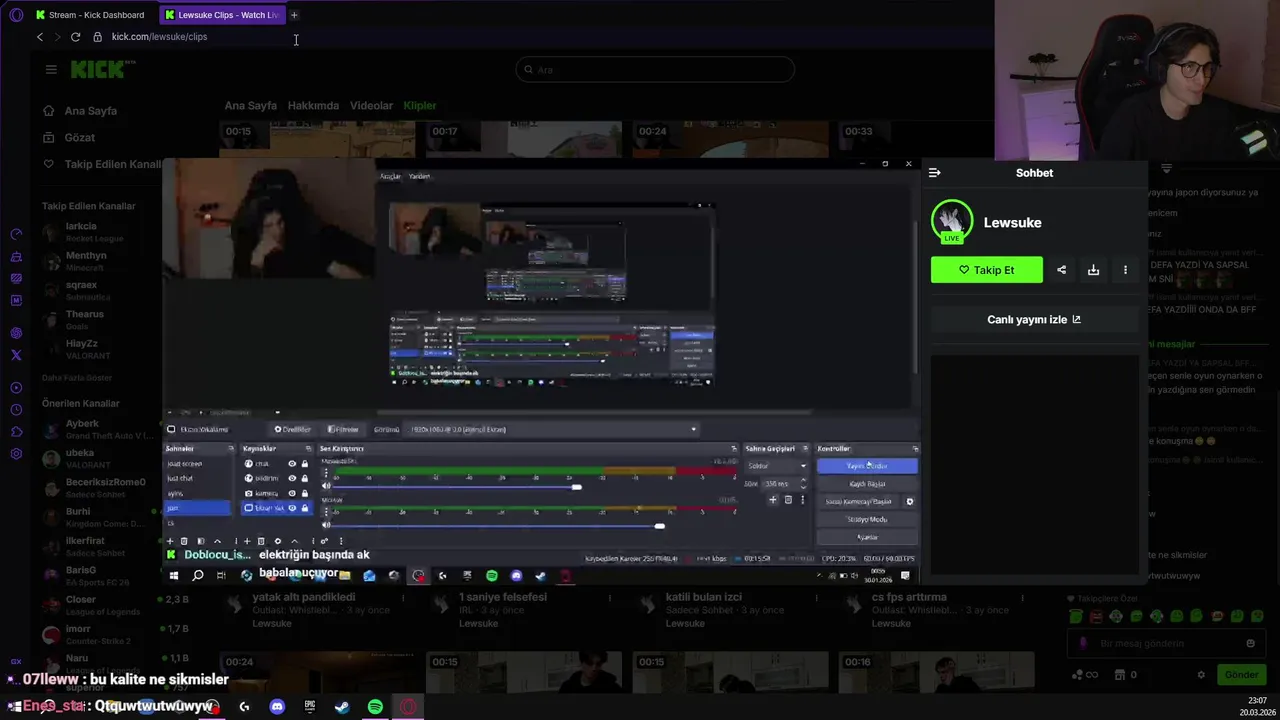The height and width of the screenshot is (720, 1280).
Task: Follow Lewsuke with Takip Et button
Action: coord(987,270)
